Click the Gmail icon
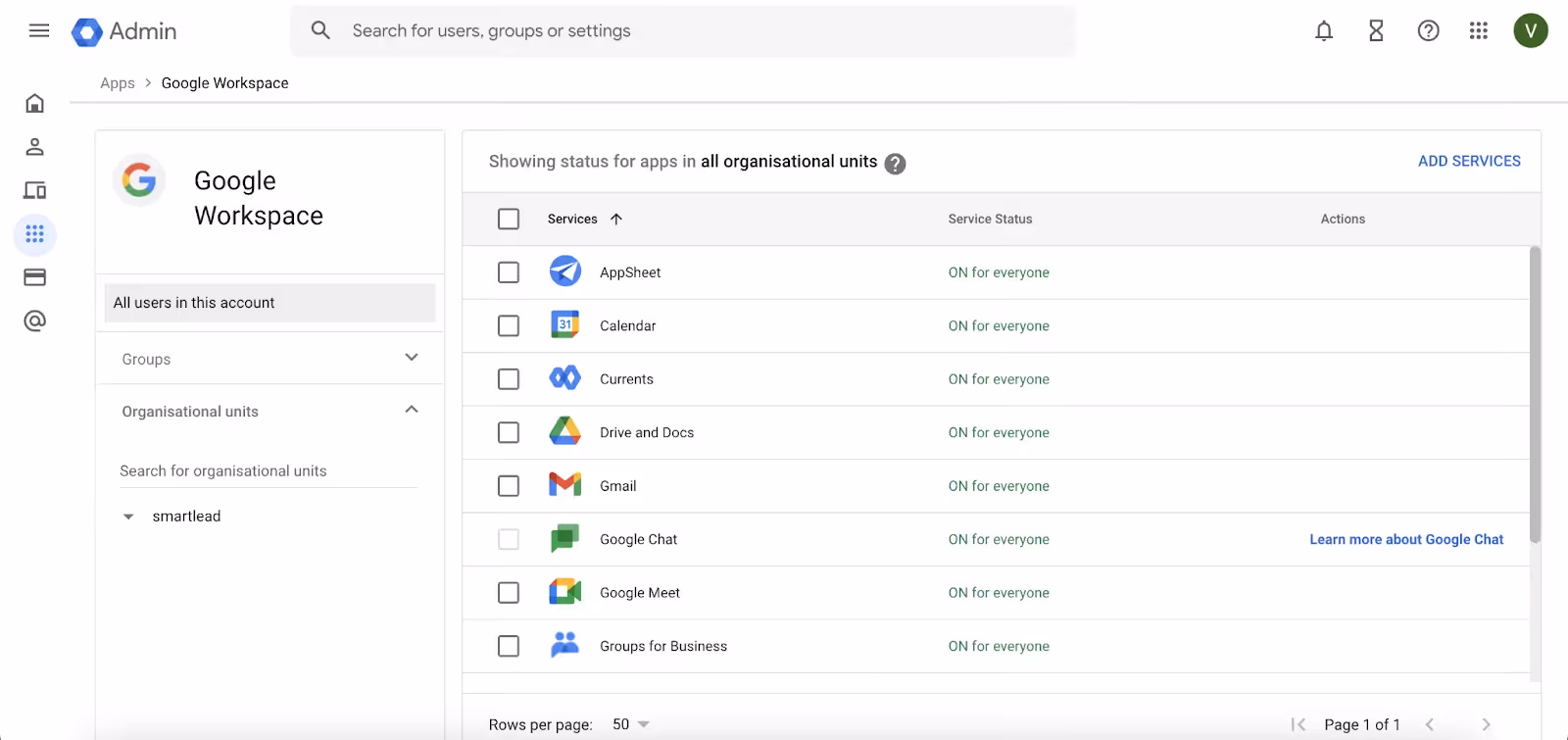This screenshot has height=740, width=1568. point(565,484)
